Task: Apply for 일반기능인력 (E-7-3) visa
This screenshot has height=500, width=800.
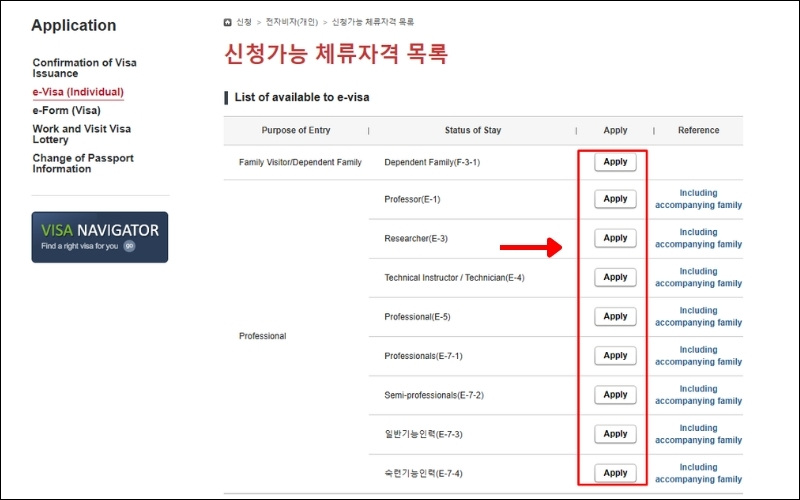Action: click(615, 434)
